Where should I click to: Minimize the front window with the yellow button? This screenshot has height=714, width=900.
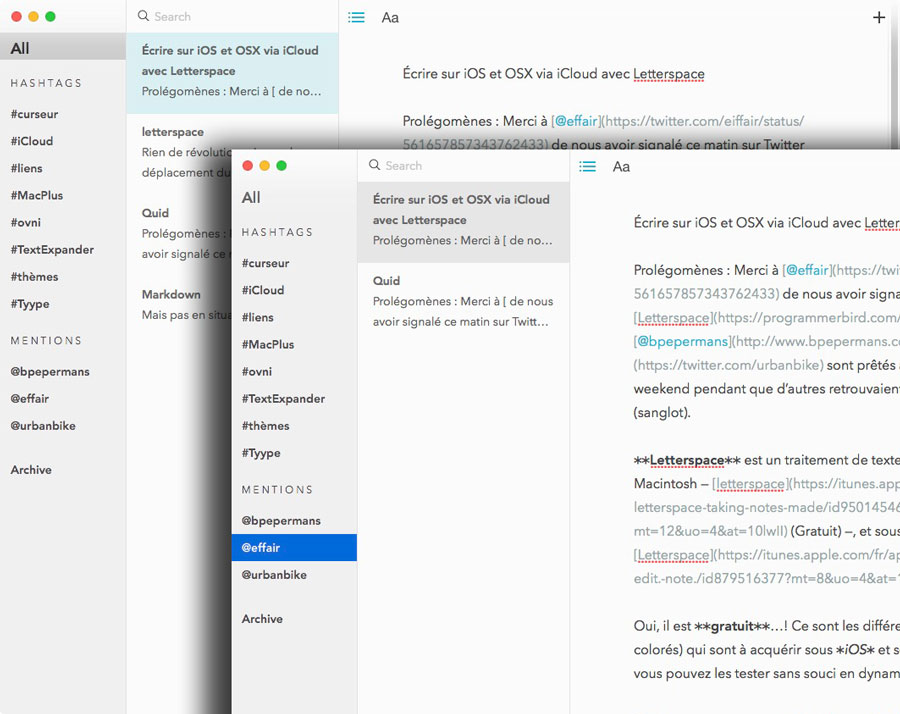[x=265, y=165]
